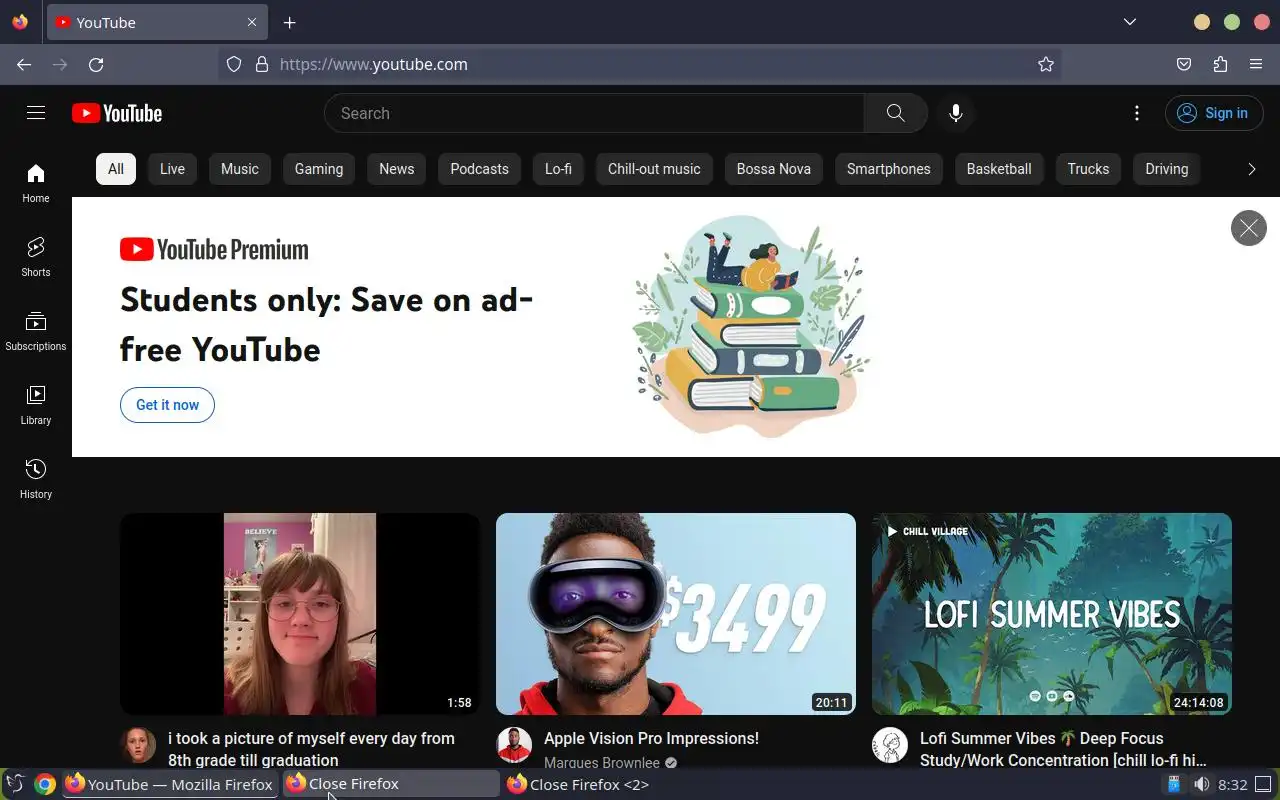Screen dimensions: 1280x800
Task: Click the Chill Village channel avatar
Action: [x=890, y=745]
